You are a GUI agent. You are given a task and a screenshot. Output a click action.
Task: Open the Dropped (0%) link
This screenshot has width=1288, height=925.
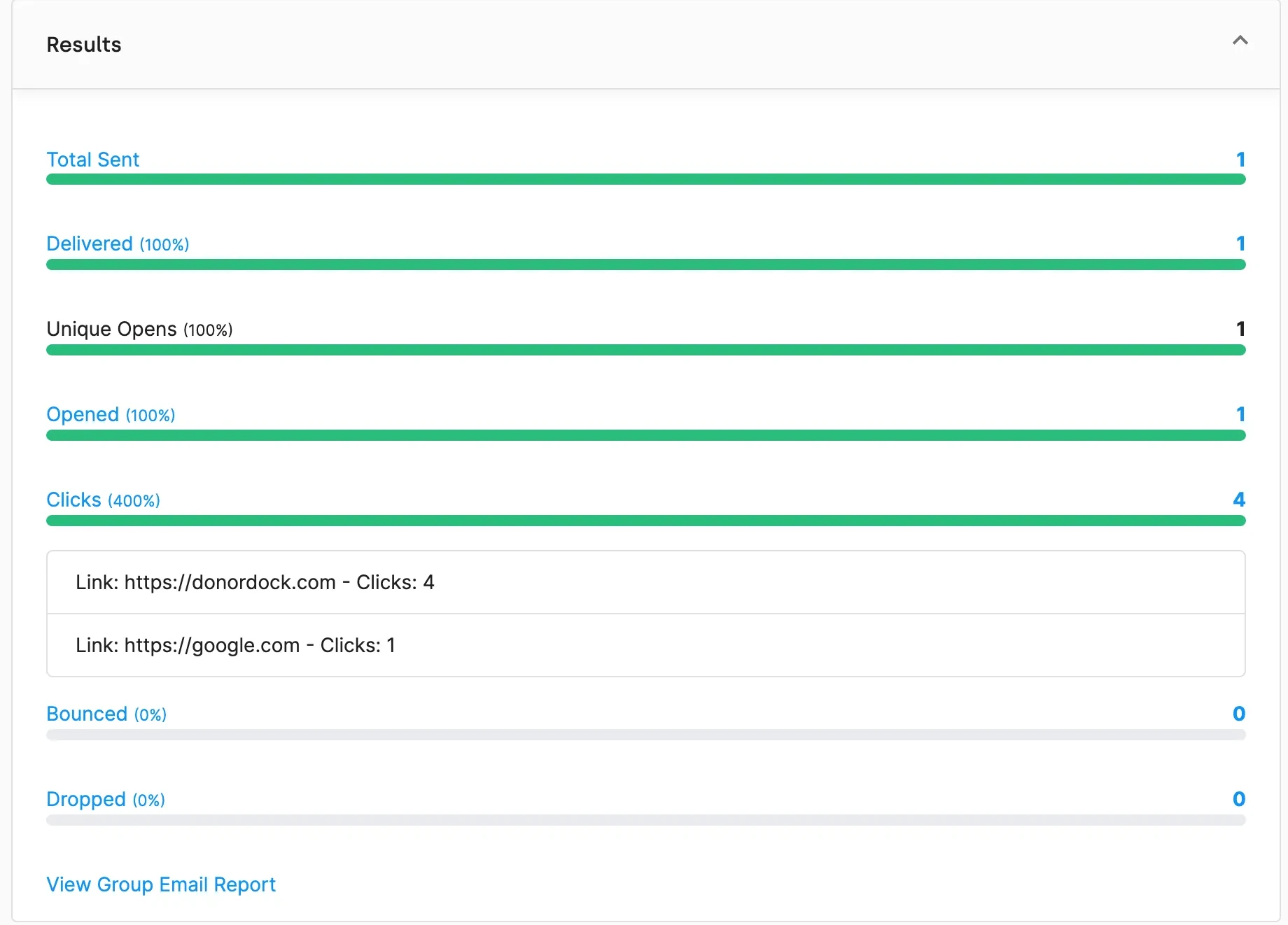point(106,799)
